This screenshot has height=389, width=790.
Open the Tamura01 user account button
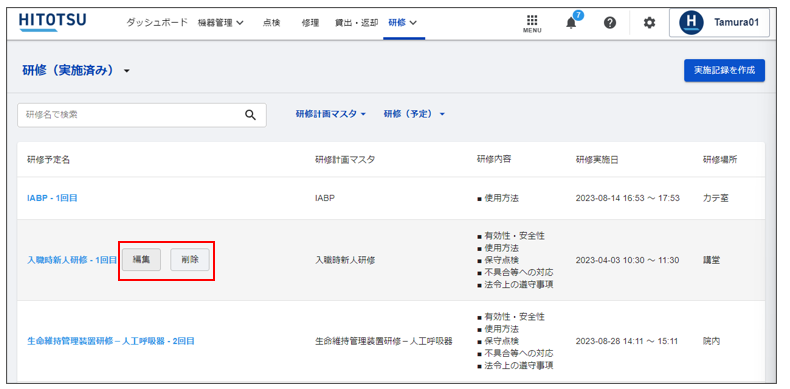tap(719, 23)
